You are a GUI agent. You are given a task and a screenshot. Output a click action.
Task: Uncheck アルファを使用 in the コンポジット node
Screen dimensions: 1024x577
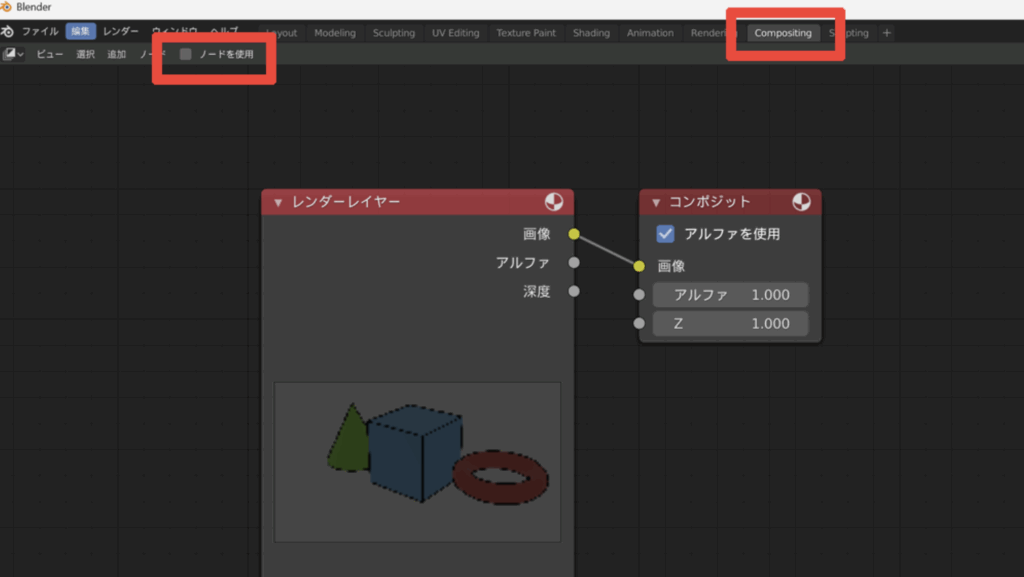pyautogui.click(x=665, y=234)
